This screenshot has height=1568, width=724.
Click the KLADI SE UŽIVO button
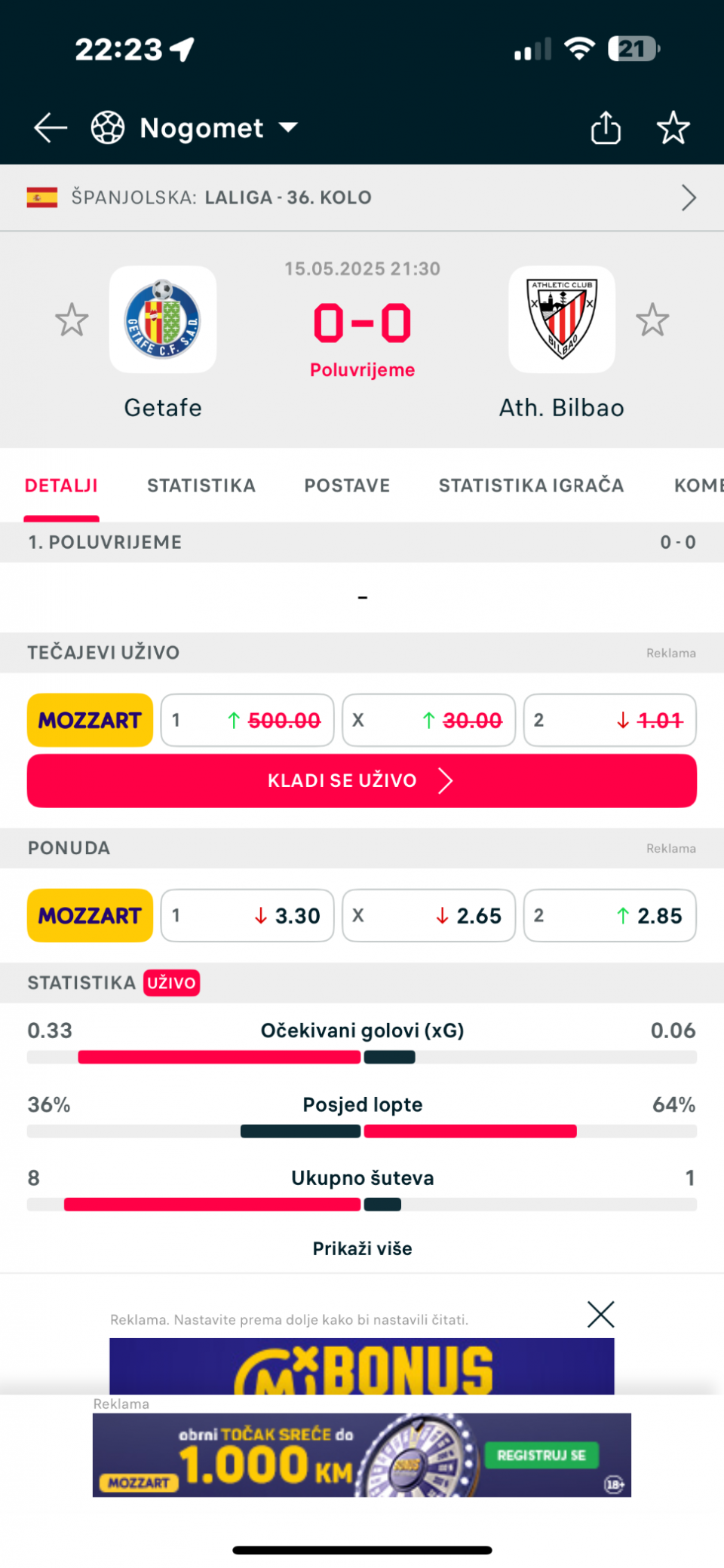click(362, 781)
